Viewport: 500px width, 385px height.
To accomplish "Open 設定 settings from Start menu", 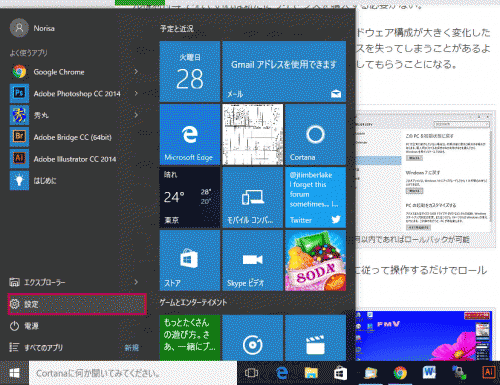I will 77,304.
